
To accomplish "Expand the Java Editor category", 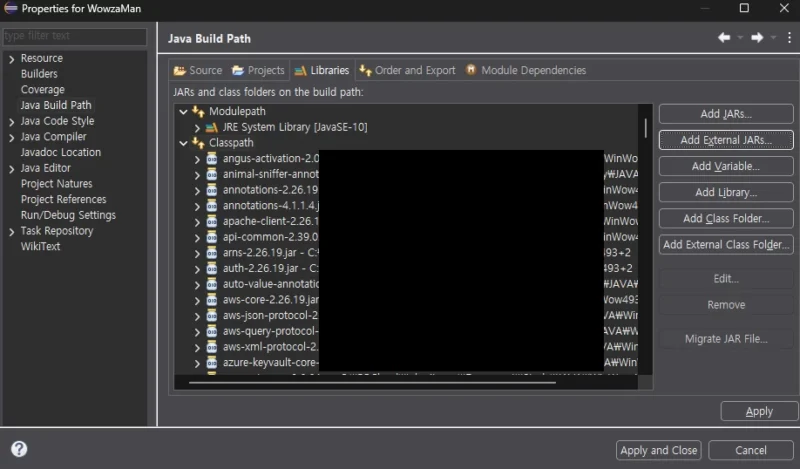I will 11,169.
